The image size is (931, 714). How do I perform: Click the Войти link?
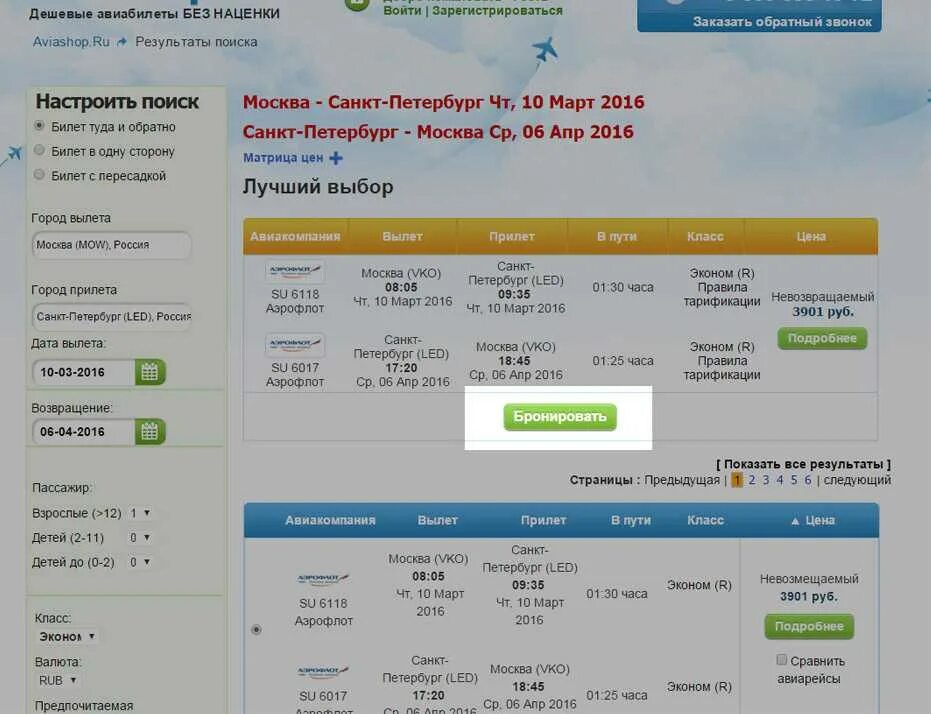[403, 11]
